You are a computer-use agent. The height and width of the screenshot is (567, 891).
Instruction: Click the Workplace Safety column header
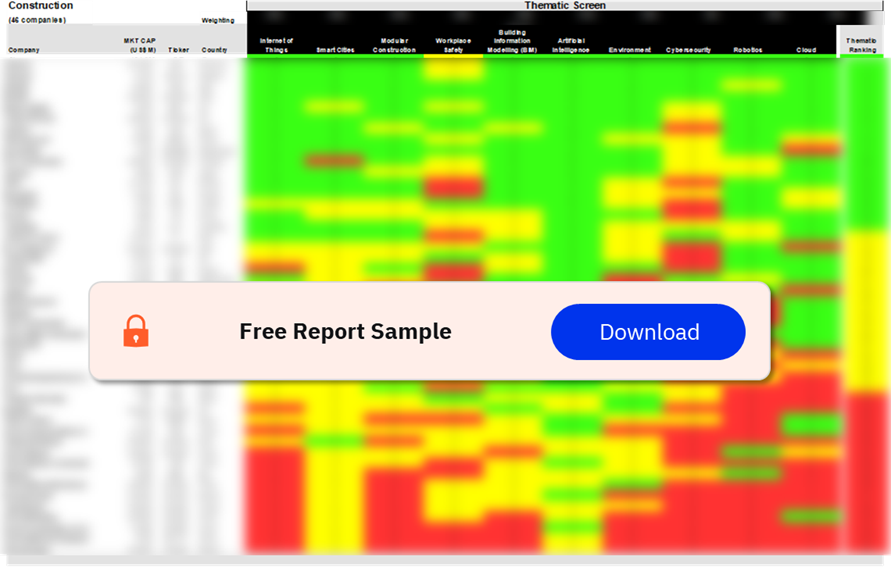click(453, 45)
